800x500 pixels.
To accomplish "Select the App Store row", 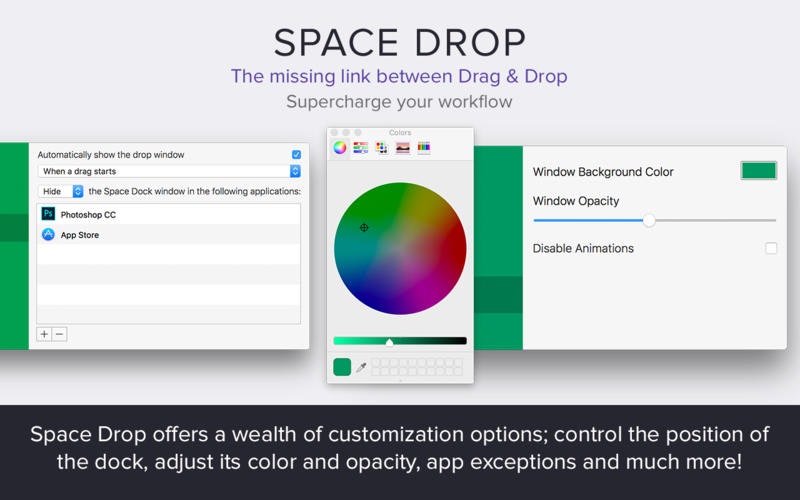I will 169,234.
